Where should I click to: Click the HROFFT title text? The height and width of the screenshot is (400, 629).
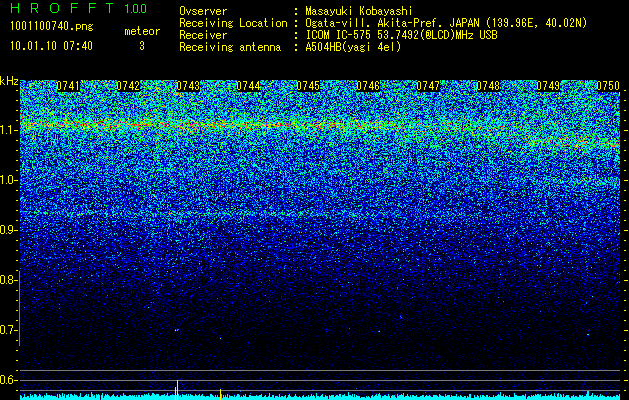[62, 8]
